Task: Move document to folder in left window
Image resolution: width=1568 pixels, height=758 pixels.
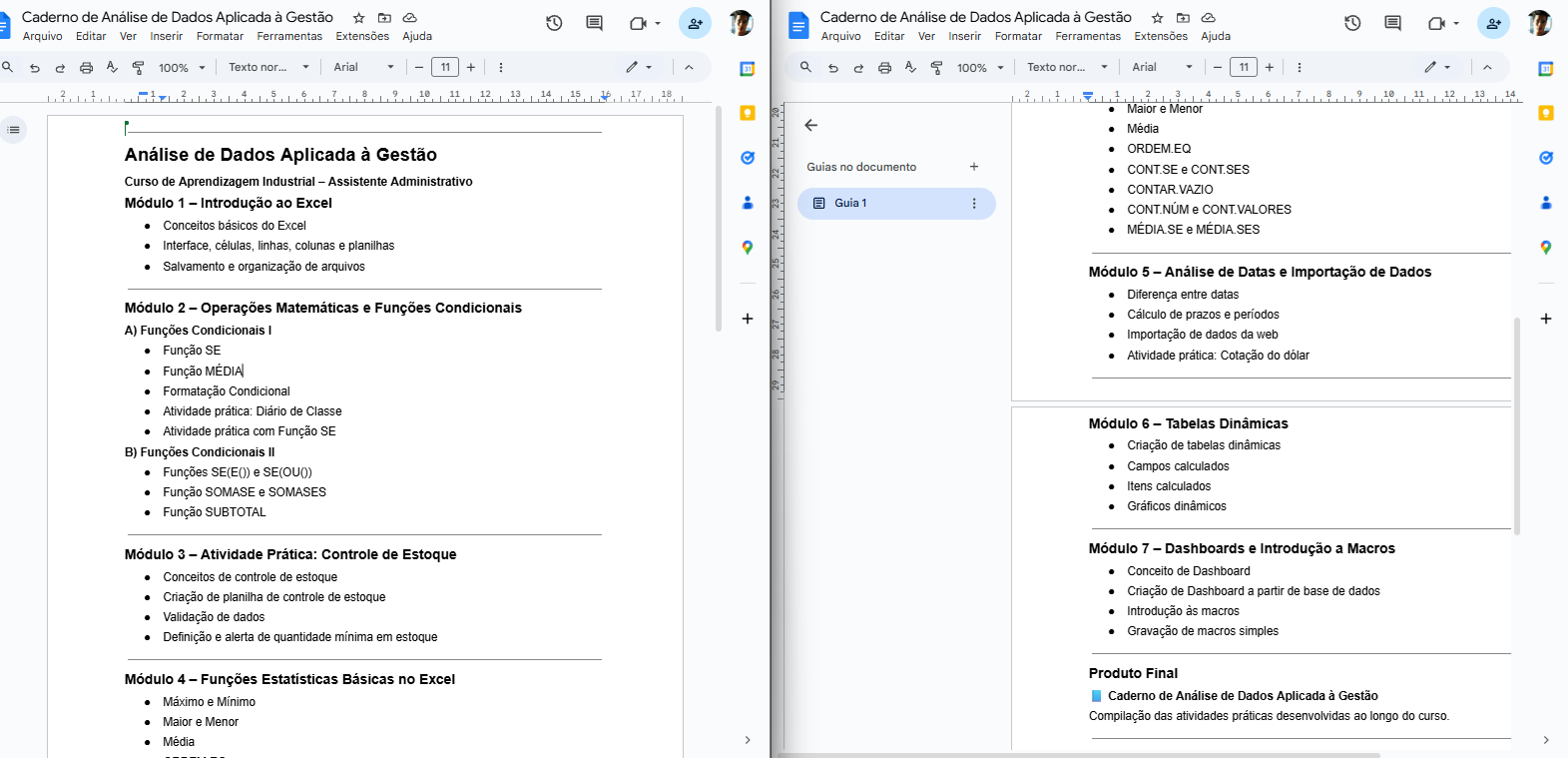Action: 384,18
